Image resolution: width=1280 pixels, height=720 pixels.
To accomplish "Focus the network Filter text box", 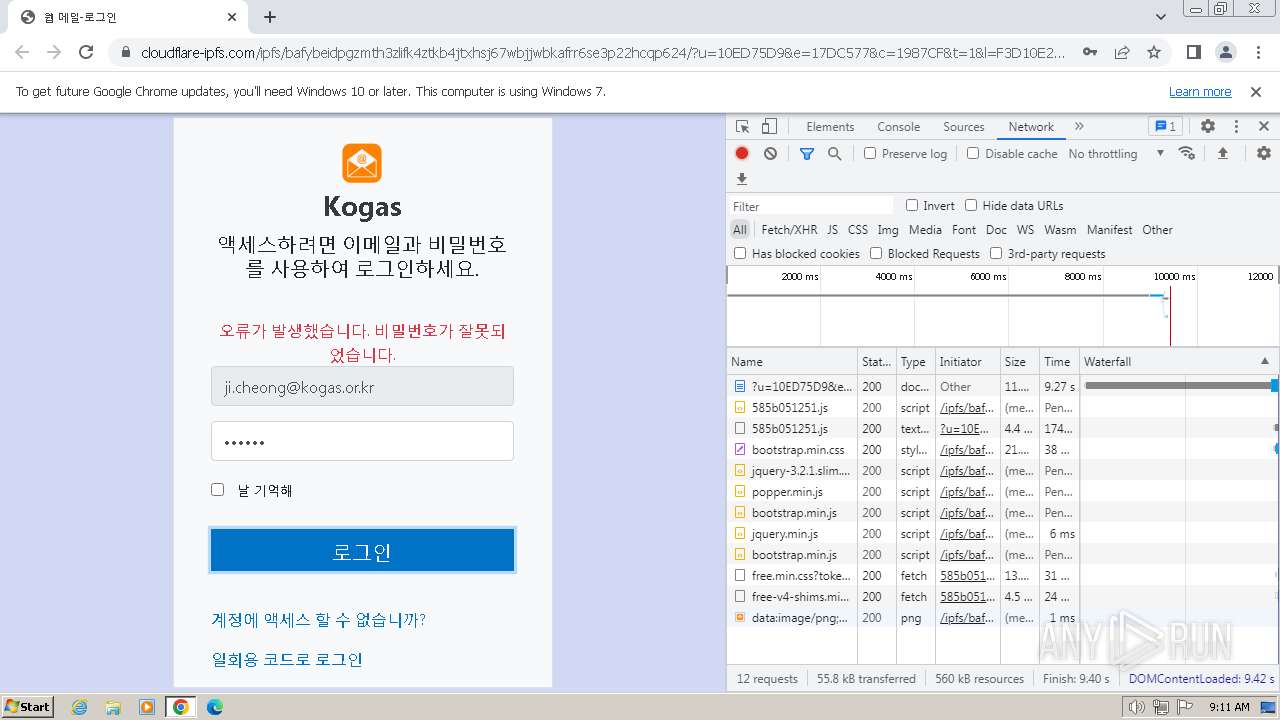I will coord(811,206).
